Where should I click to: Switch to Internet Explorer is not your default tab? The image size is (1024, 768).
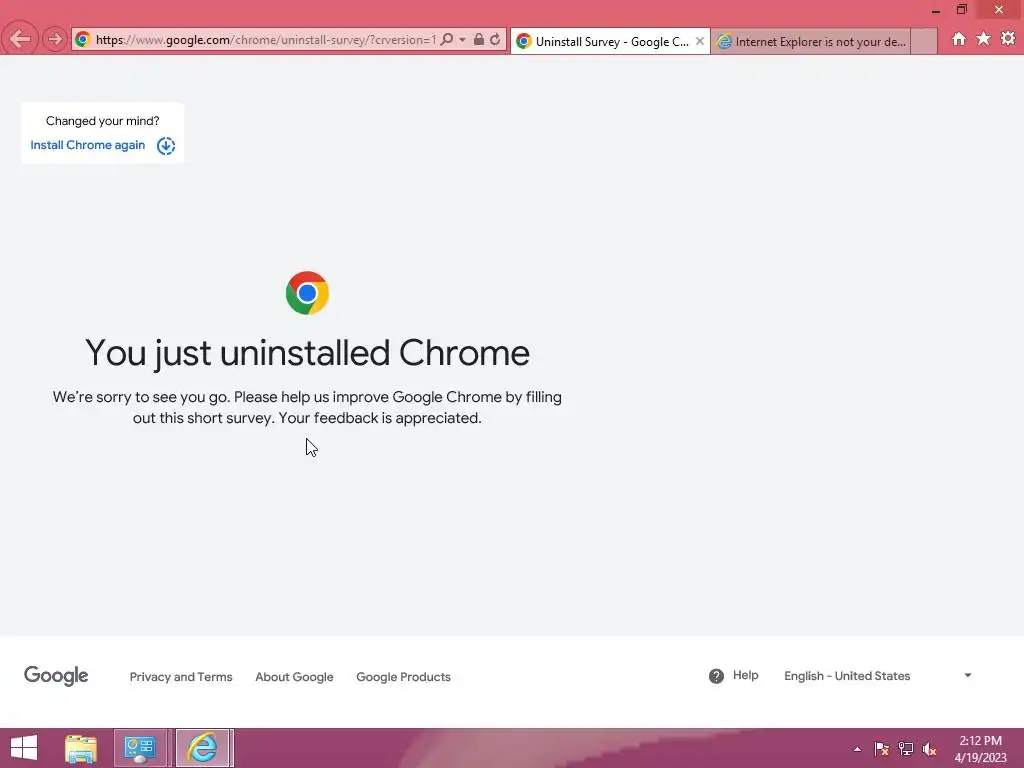tap(810, 41)
